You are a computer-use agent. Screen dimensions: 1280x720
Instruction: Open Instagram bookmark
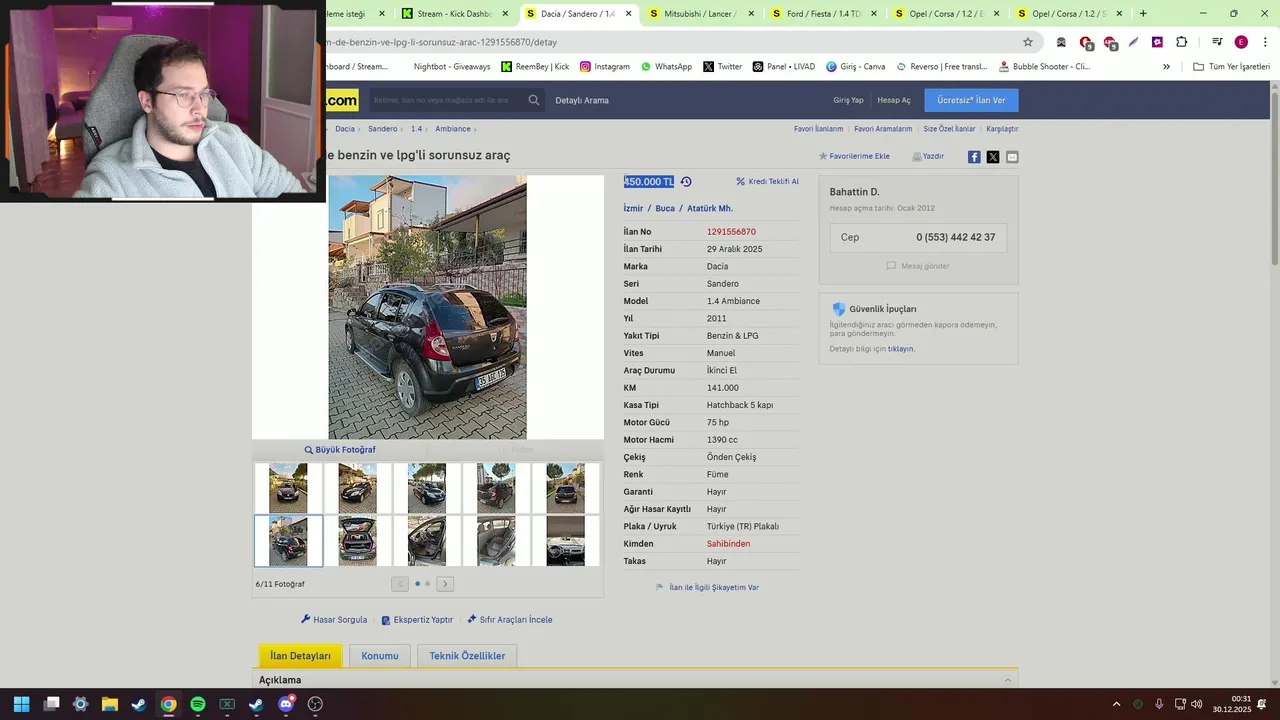point(605,67)
